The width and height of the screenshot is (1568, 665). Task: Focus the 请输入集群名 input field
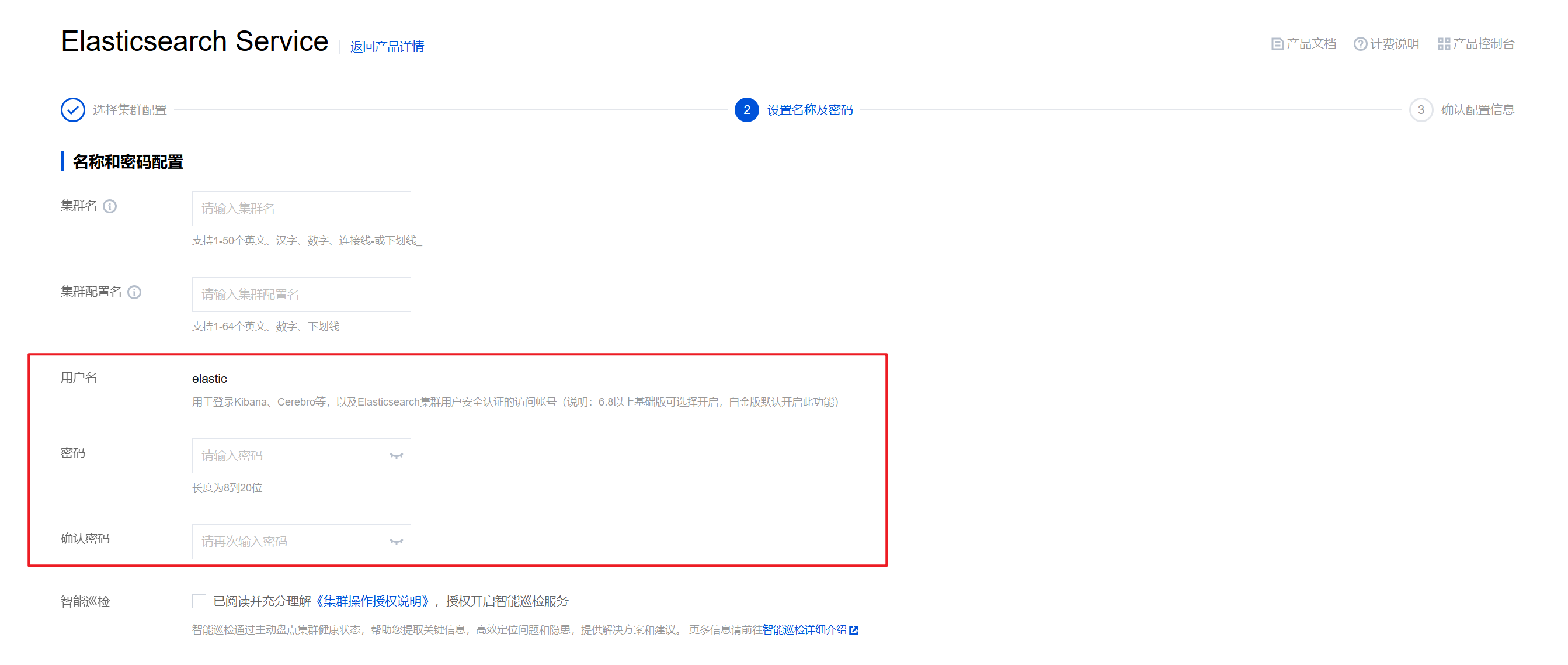(301, 209)
